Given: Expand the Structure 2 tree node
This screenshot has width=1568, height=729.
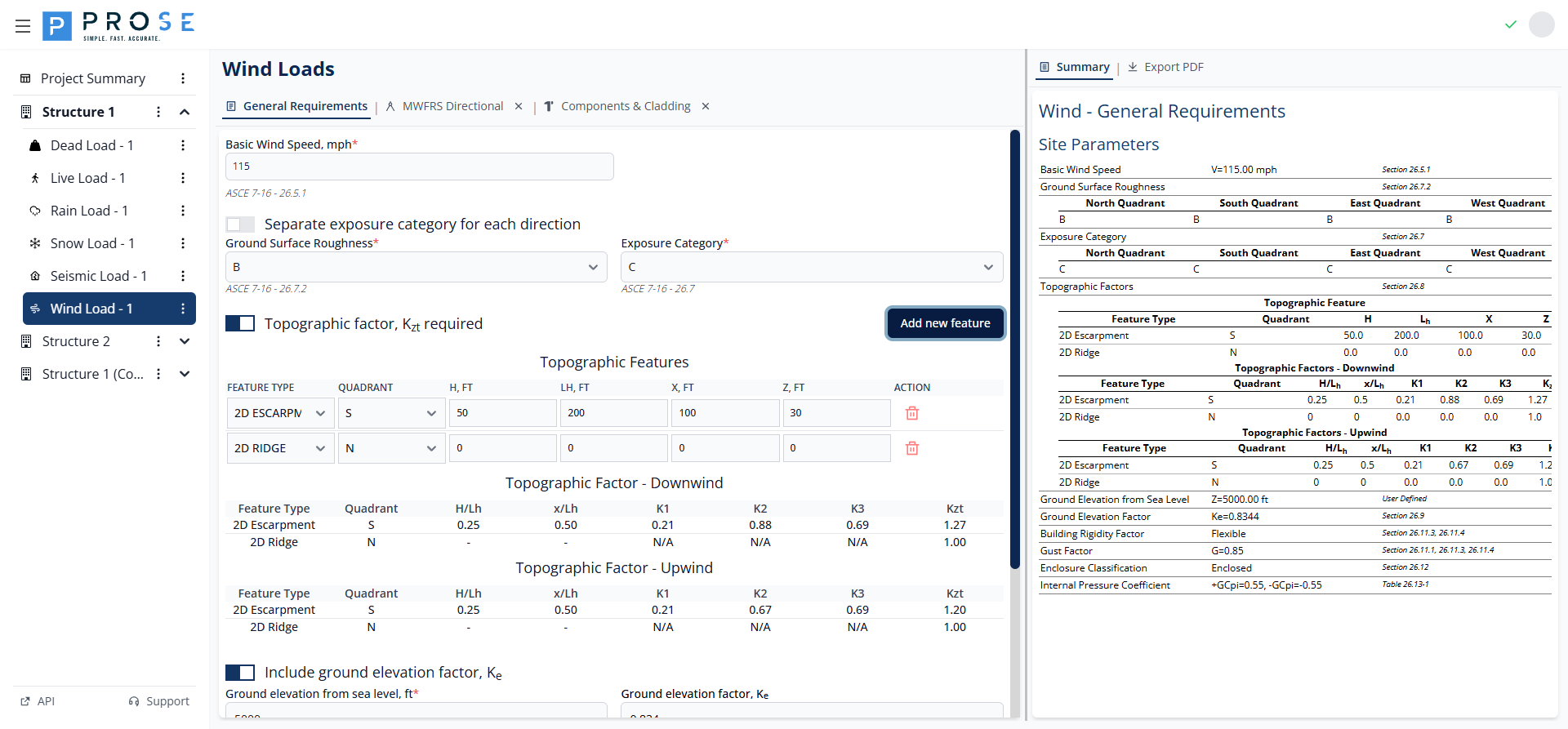Looking at the screenshot, I should 185,341.
